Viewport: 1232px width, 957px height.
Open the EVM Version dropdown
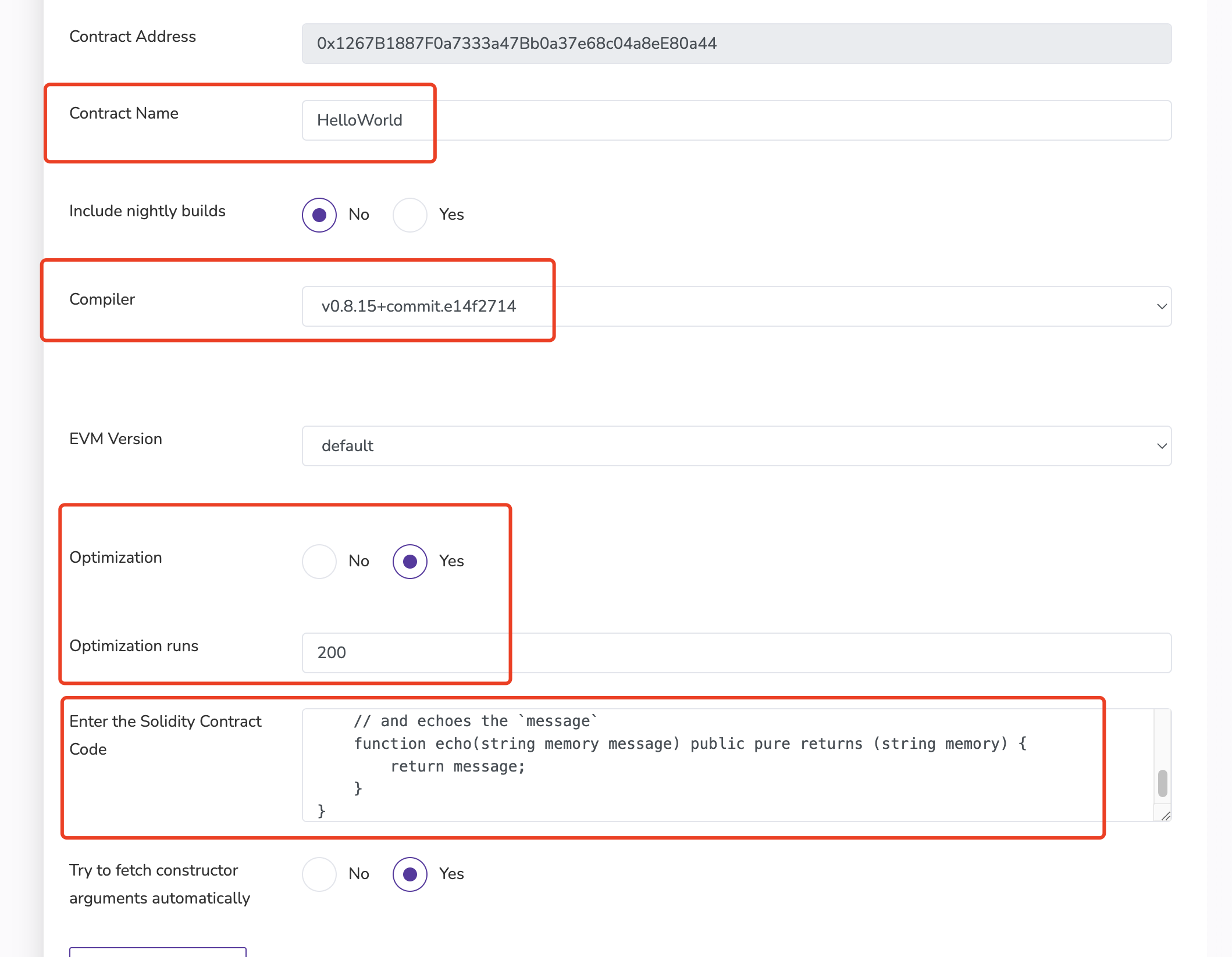coord(736,446)
